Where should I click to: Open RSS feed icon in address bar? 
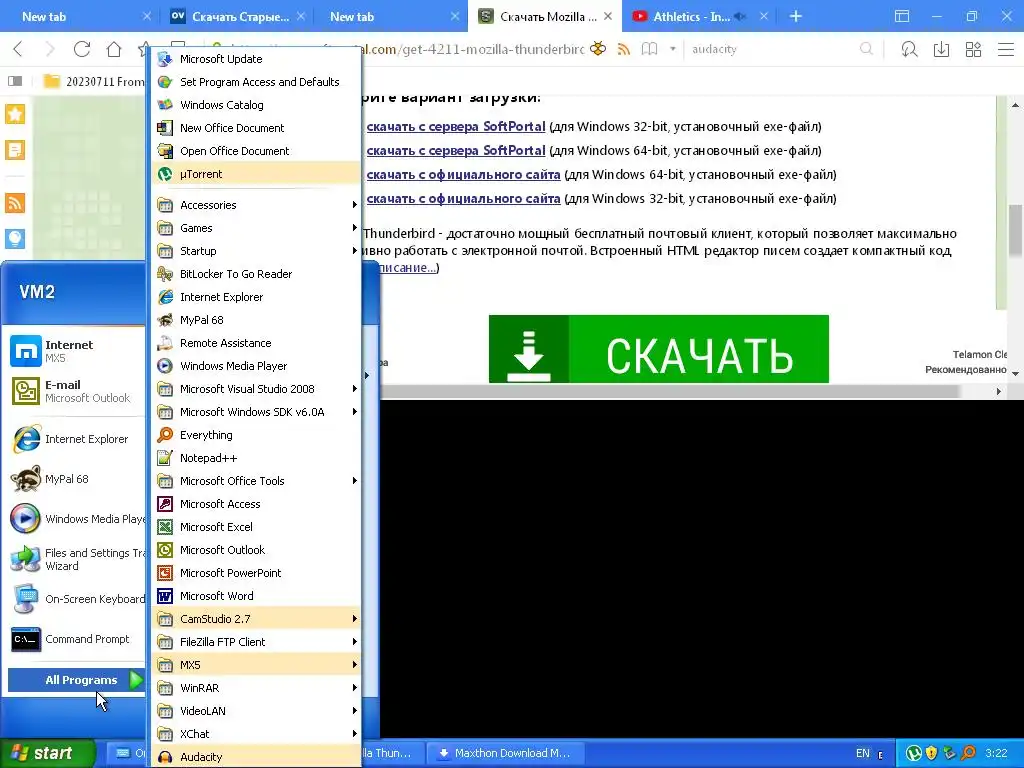624,49
